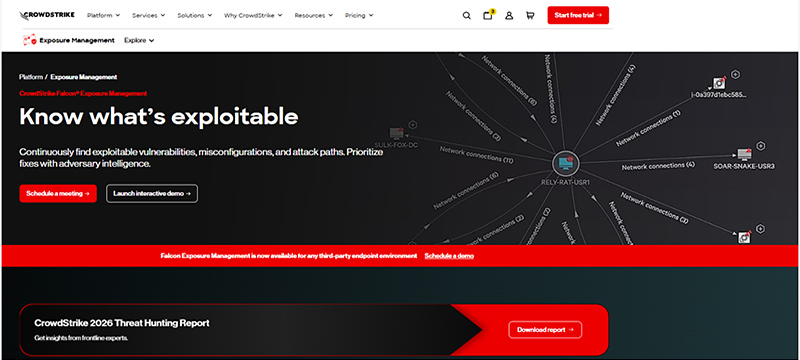This screenshot has width=800, height=360.
Task: Select the SOAR-SNAKE-USR3 computer node icon
Action: pos(745,155)
